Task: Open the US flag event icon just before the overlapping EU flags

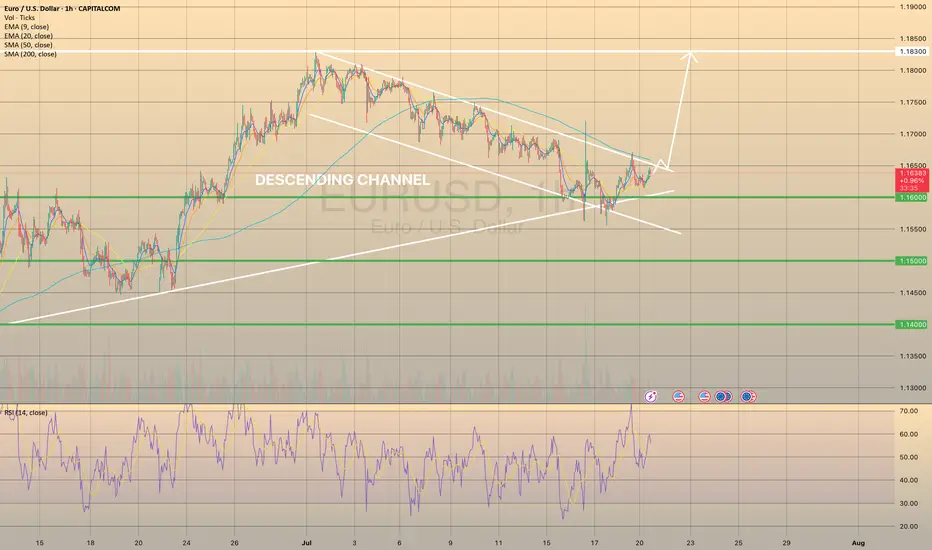Action: [704, 396]
